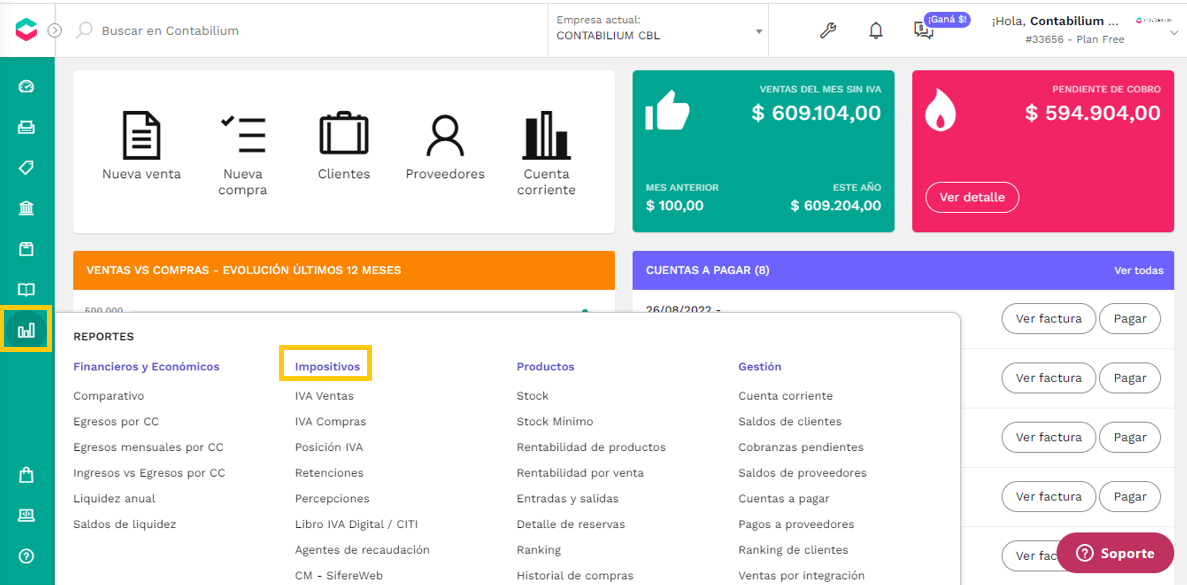
Task: Open the IVA Ventas report
Action: click(x=324, y=396)
